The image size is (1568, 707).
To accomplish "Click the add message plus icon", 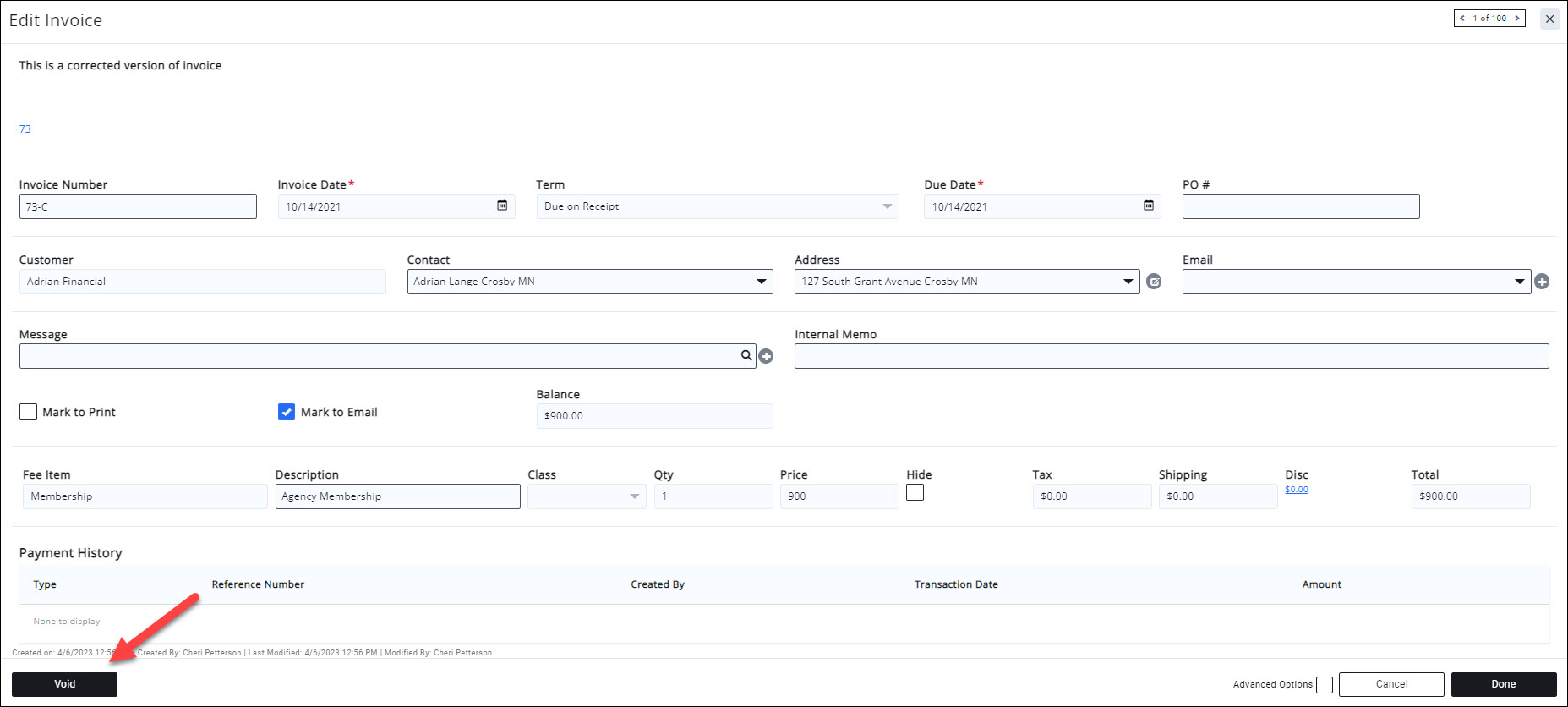I will point(766,356).
